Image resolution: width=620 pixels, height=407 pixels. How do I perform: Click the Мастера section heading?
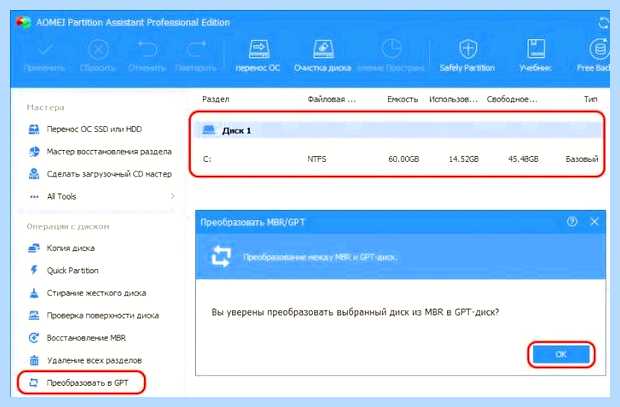45,108
